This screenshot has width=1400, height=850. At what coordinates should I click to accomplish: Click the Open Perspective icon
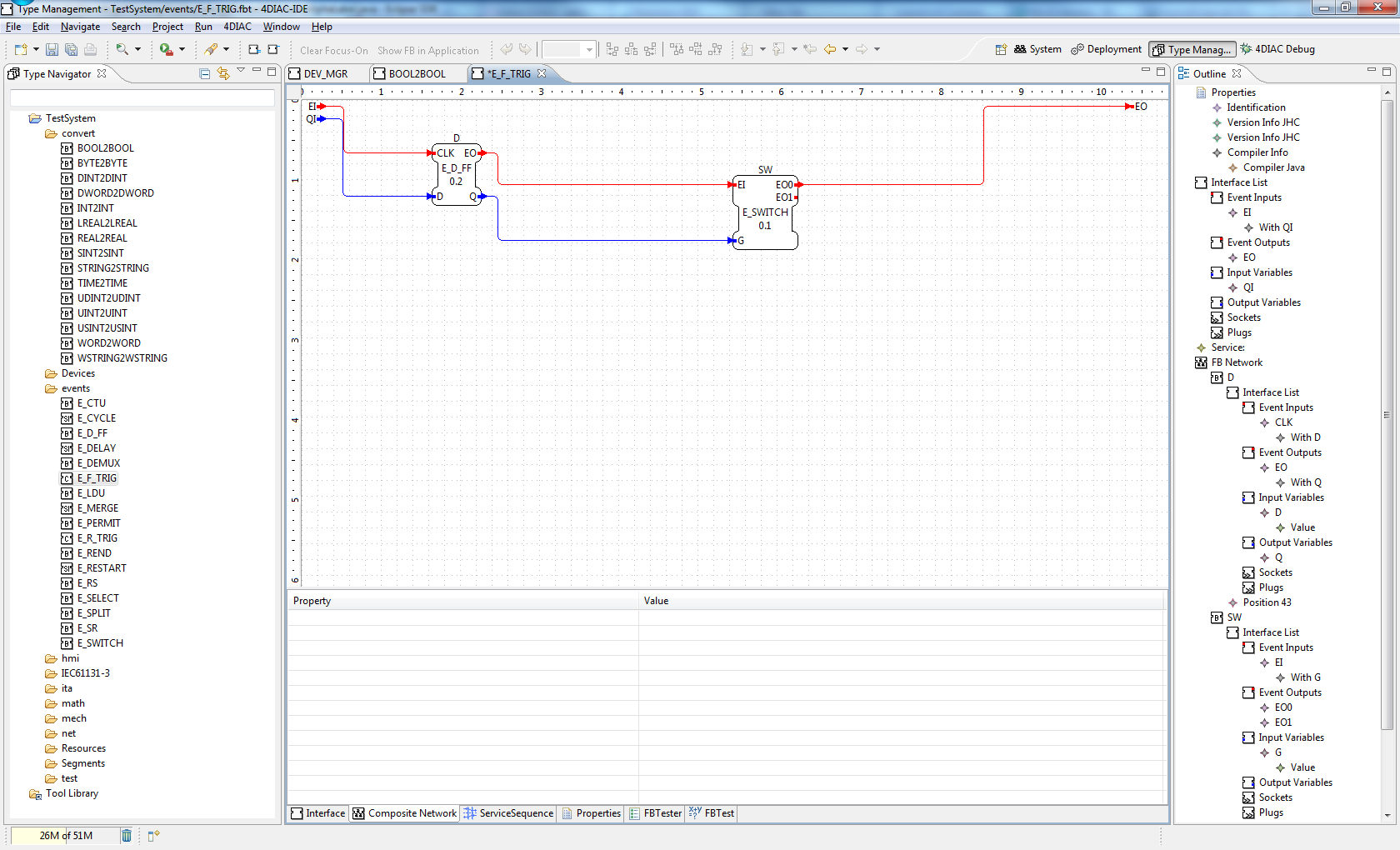(1001, 49)
